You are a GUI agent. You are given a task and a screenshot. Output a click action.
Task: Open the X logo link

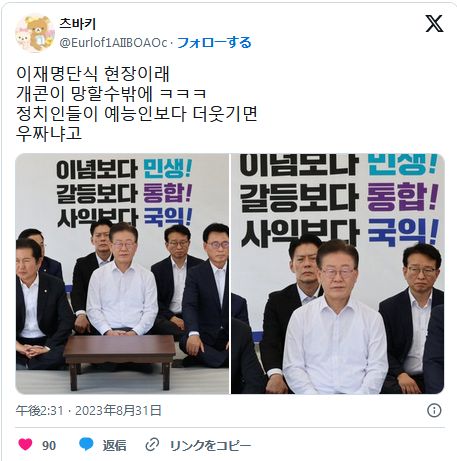[434, 23]
